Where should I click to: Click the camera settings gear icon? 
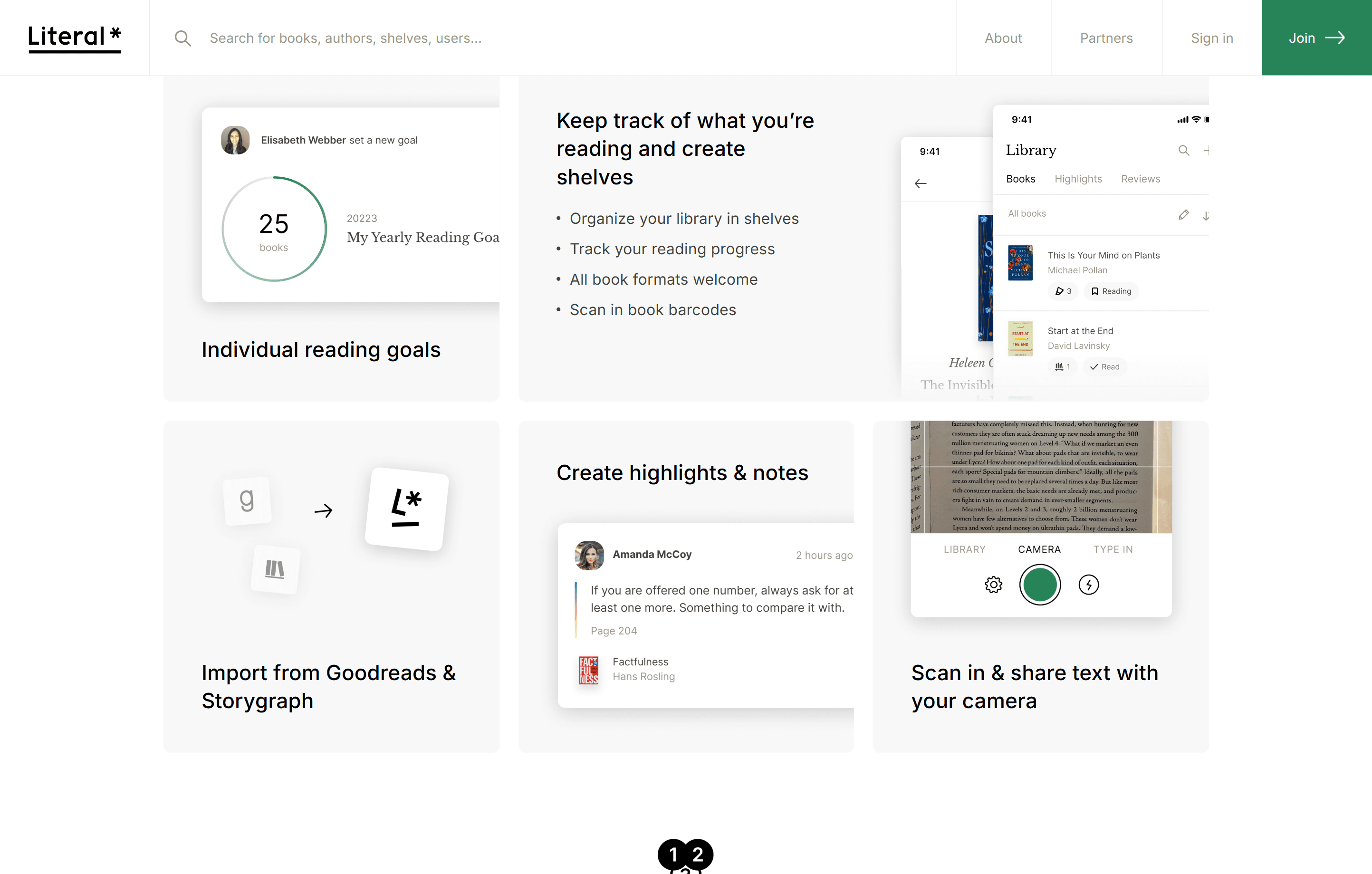(x=993, y=585)
